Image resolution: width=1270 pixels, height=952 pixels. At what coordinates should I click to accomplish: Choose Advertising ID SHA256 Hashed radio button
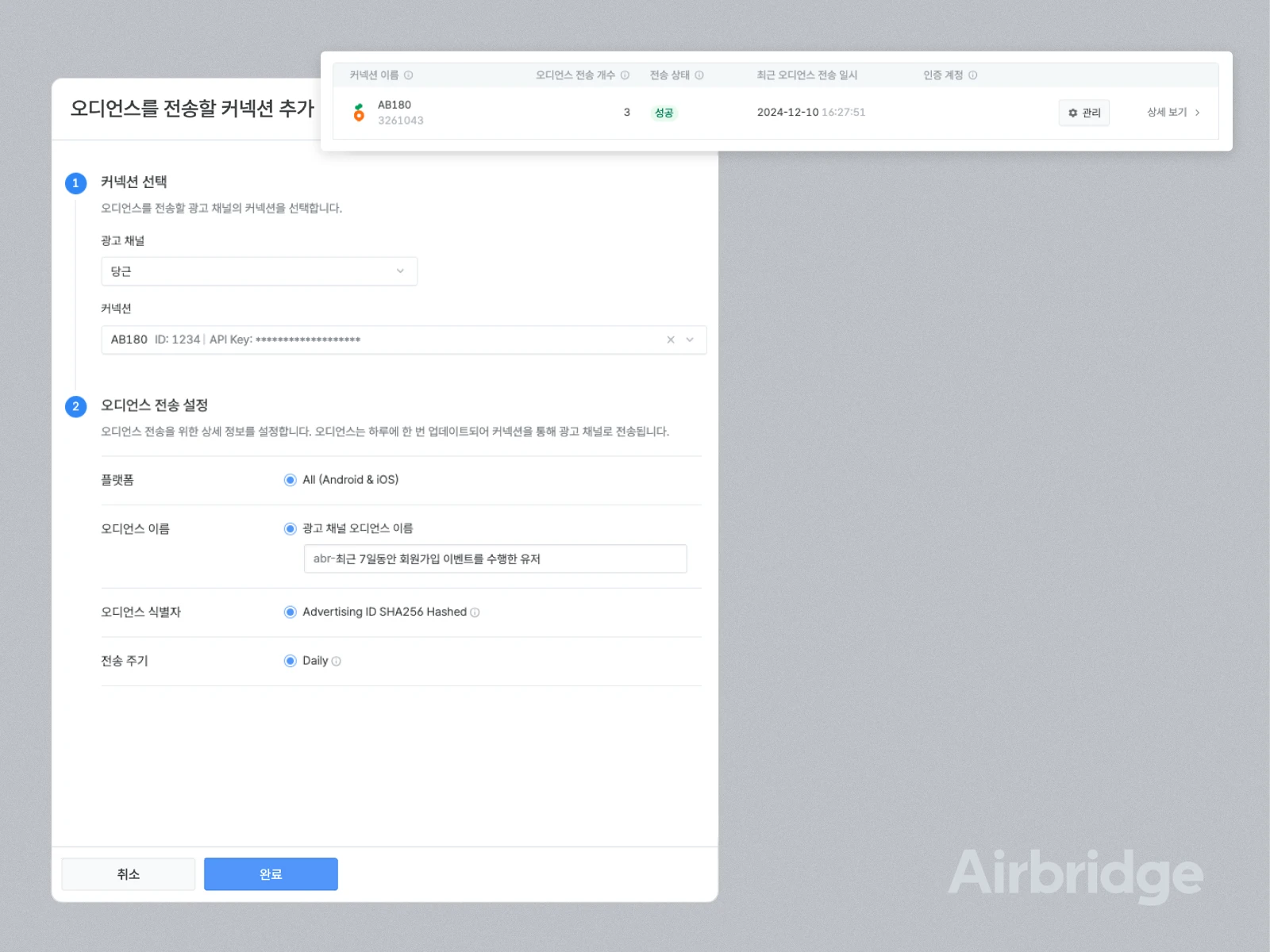(x=291, y=612)
